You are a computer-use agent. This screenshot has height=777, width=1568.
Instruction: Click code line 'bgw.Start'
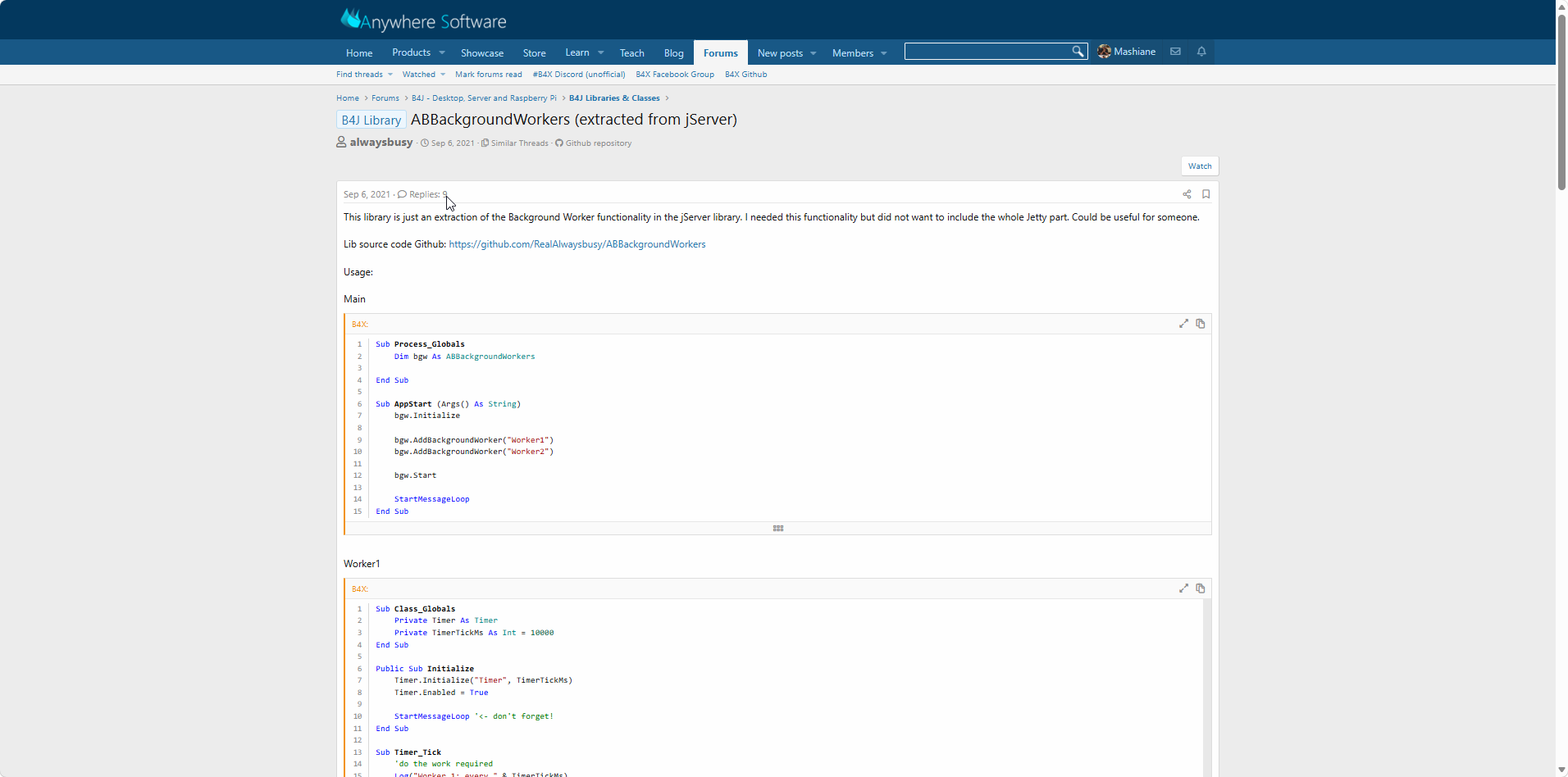coord(415,475)
